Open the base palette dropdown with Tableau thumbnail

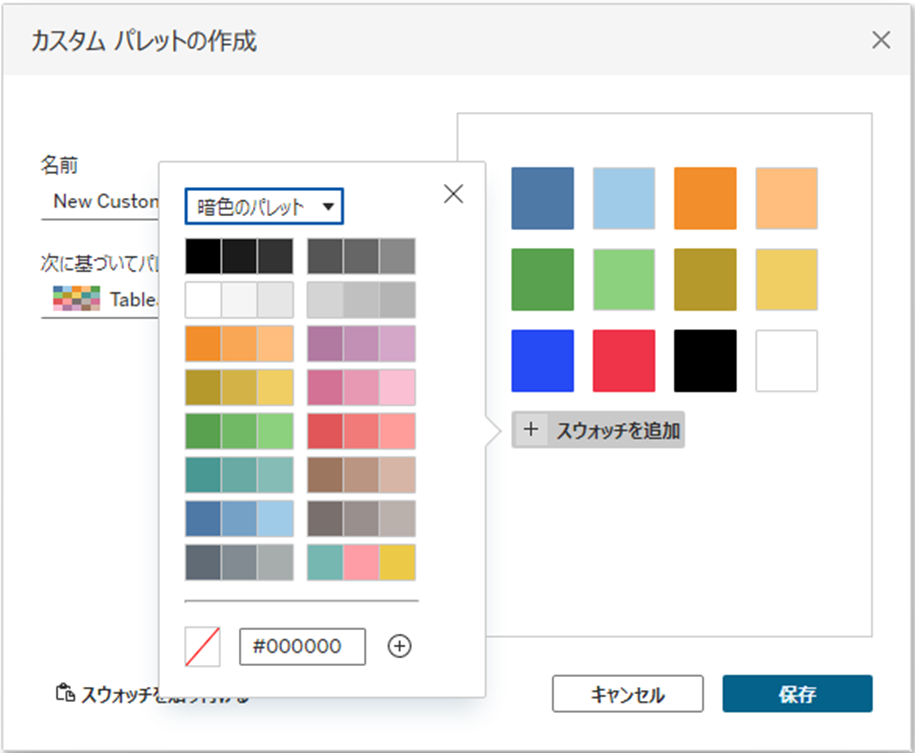100,299
